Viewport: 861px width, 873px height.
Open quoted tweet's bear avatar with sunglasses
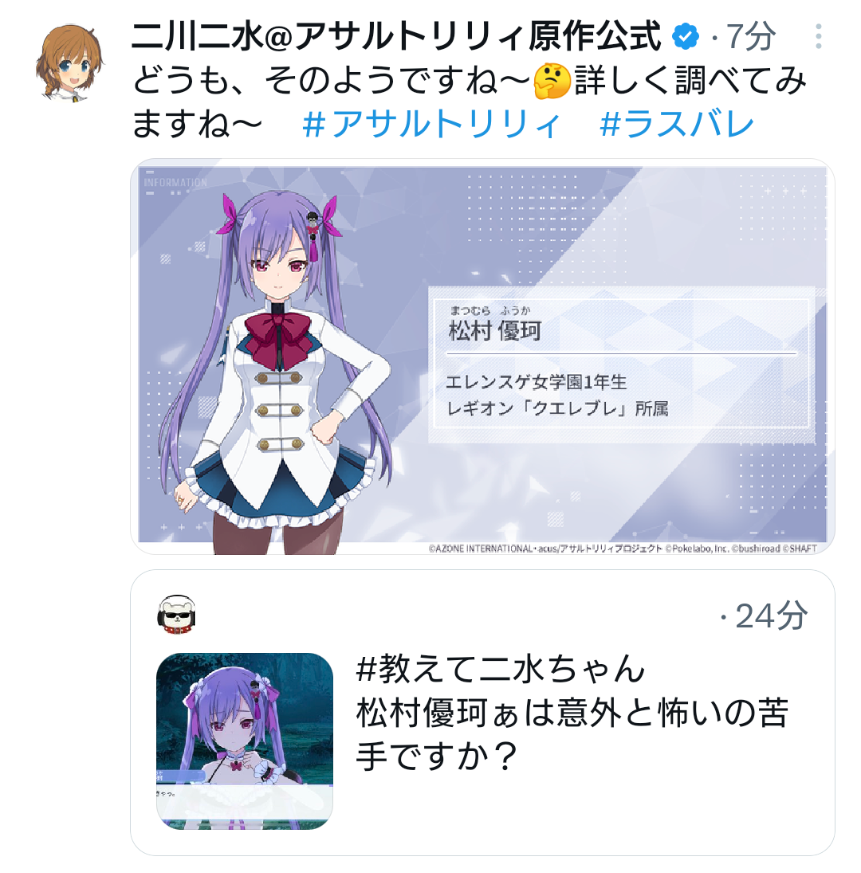pyautogui.click(x=177, y=615)
